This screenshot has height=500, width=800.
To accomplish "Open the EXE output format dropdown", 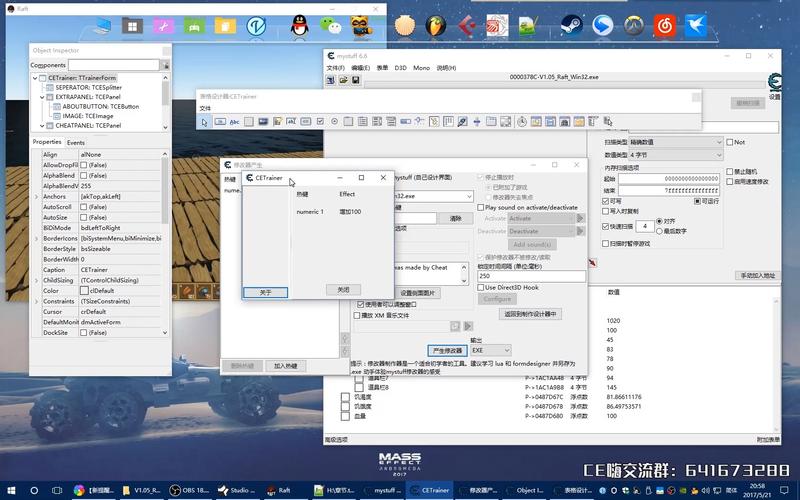I will [490, 351].
